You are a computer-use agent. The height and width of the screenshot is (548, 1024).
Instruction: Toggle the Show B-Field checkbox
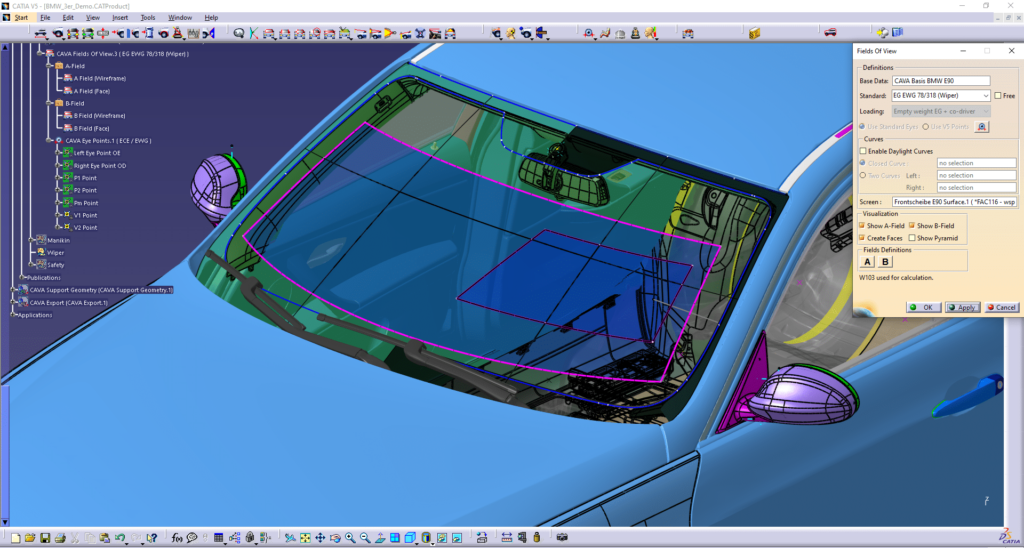click(912, 226)
